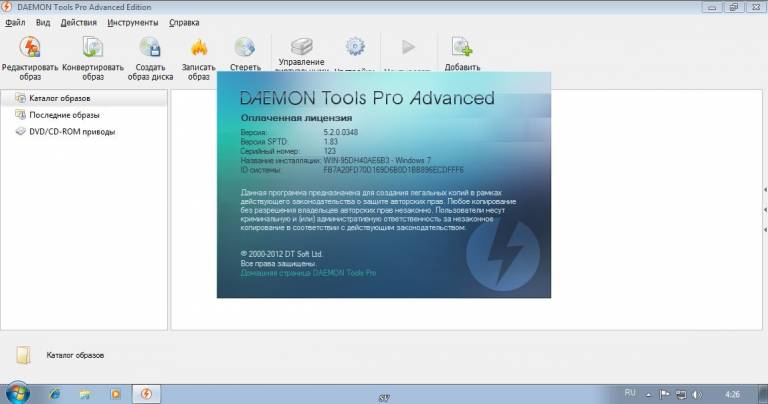Click the DAEMON Tools lightning logo in splash
Image resolution: width=768 pixels, height=404 pixels.
(x=503, y=255)
